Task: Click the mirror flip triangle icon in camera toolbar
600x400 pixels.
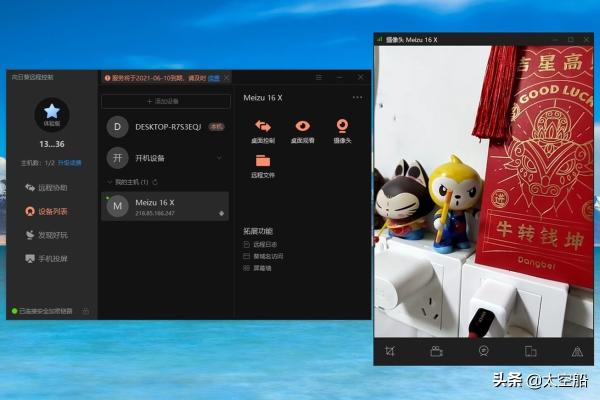Action: click(577, 351)
